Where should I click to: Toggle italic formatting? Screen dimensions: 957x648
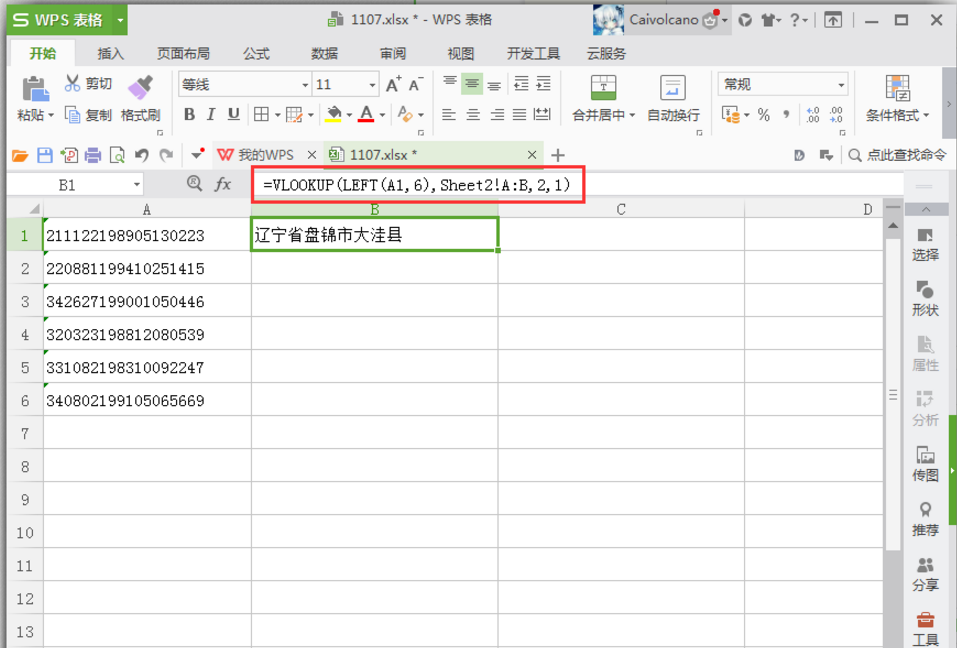coord(211,114)
